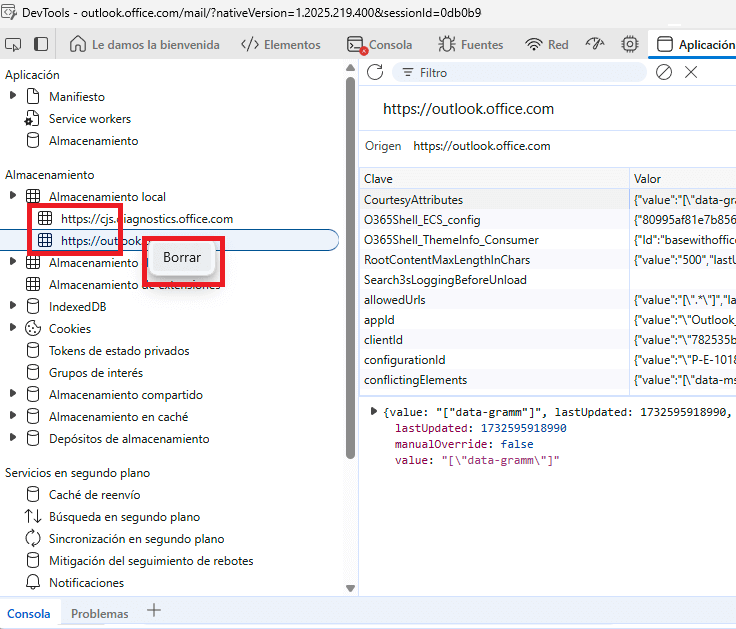Click the Service workers gear icon
Screen dimensions: 736x629
pos(32,119)
